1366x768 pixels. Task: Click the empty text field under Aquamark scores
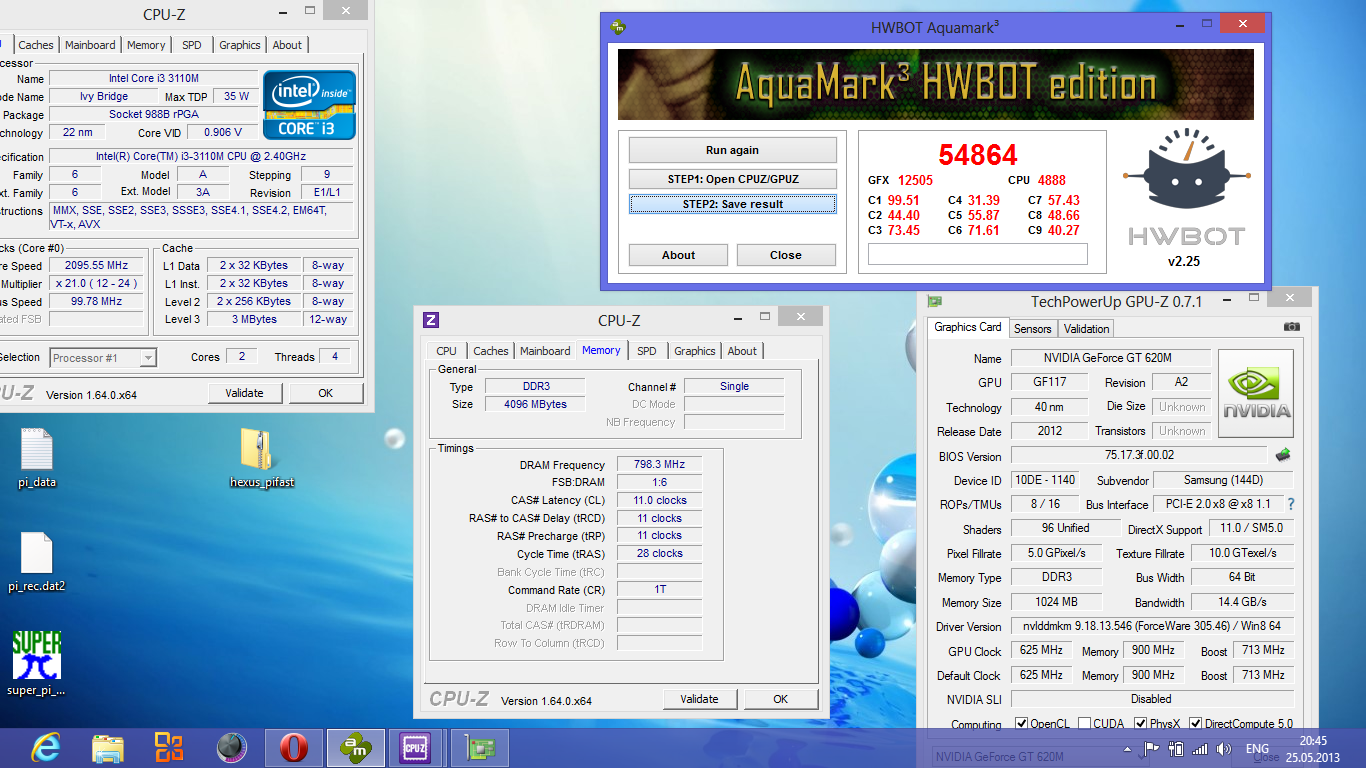pos(977,254)
